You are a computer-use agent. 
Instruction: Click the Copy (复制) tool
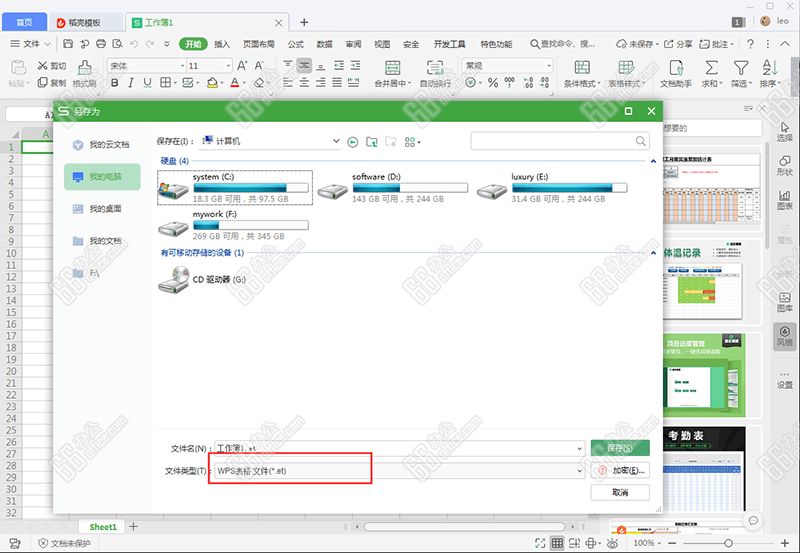coord(52,83)
